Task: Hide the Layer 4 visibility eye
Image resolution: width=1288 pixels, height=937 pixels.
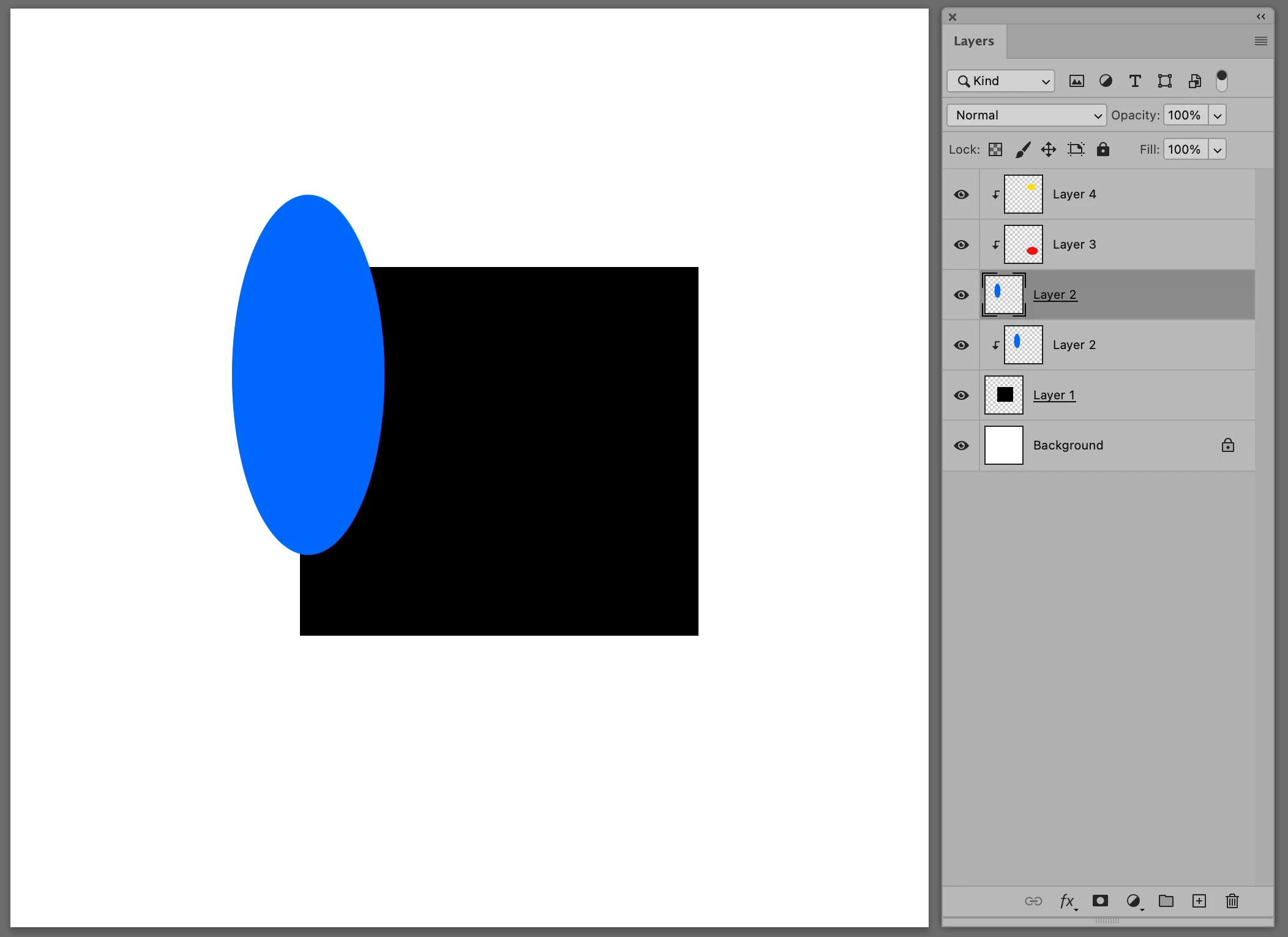Action: tap(961, 194)
